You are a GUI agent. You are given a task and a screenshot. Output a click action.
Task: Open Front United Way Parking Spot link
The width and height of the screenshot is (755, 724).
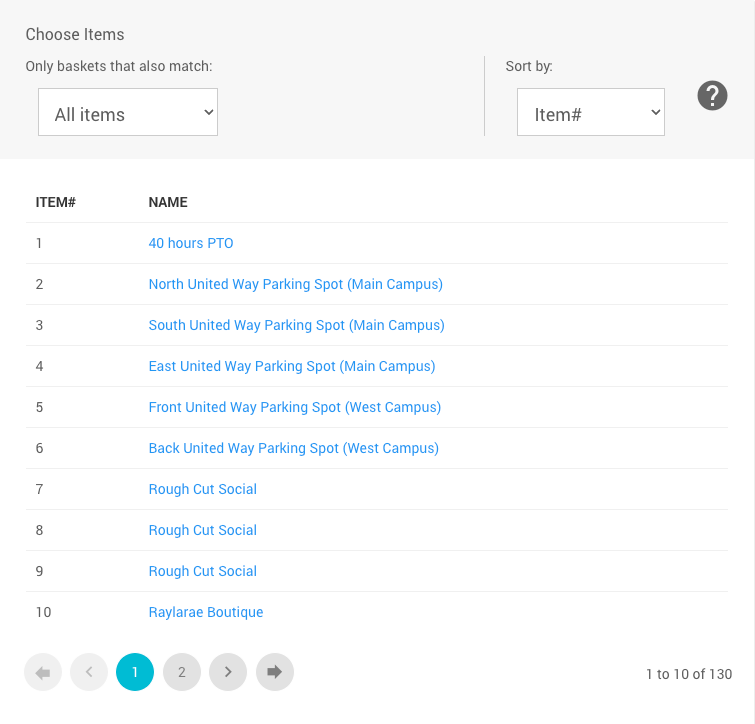point(295,407)
